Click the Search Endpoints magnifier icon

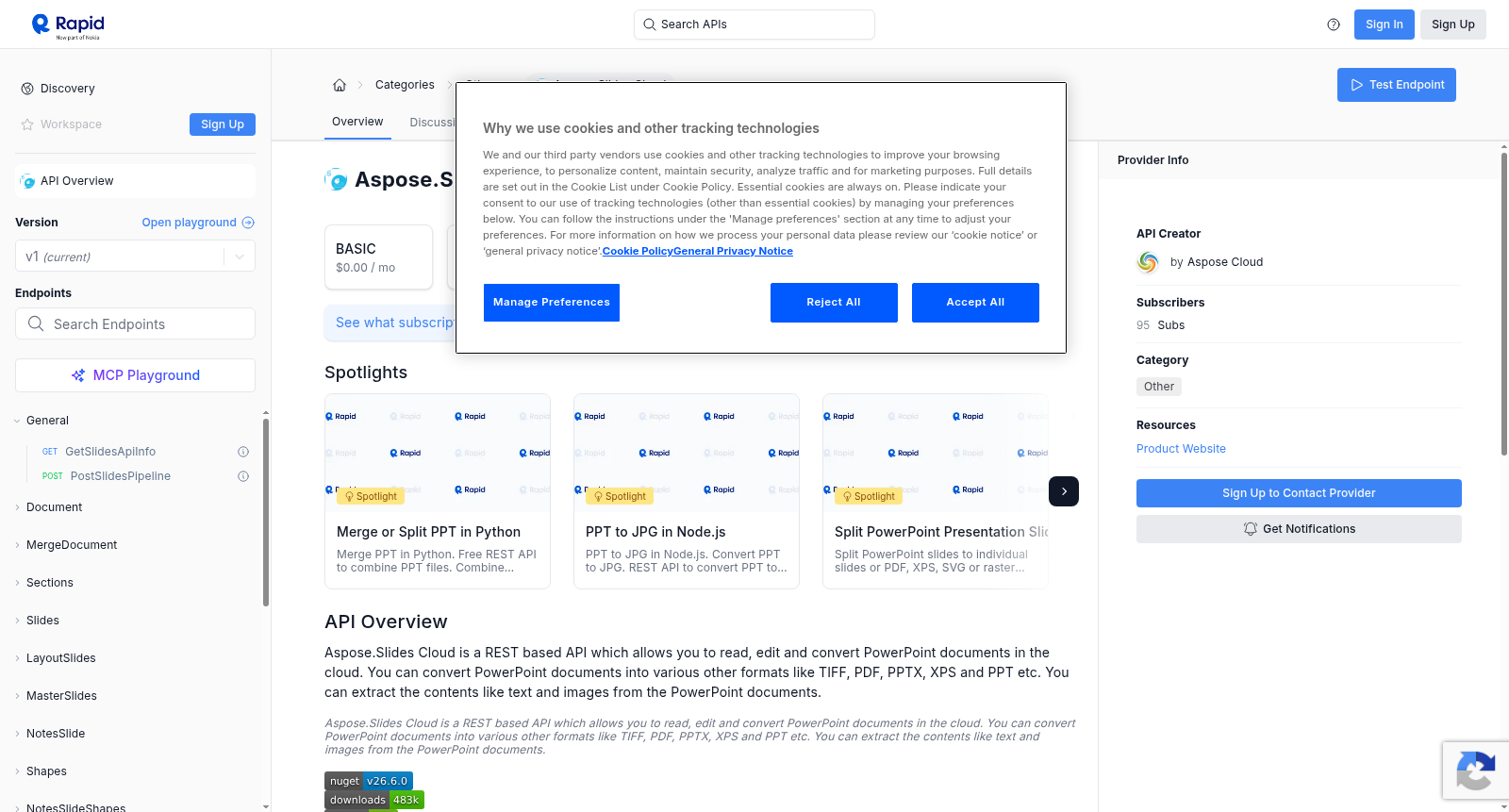tap(36, 323)
